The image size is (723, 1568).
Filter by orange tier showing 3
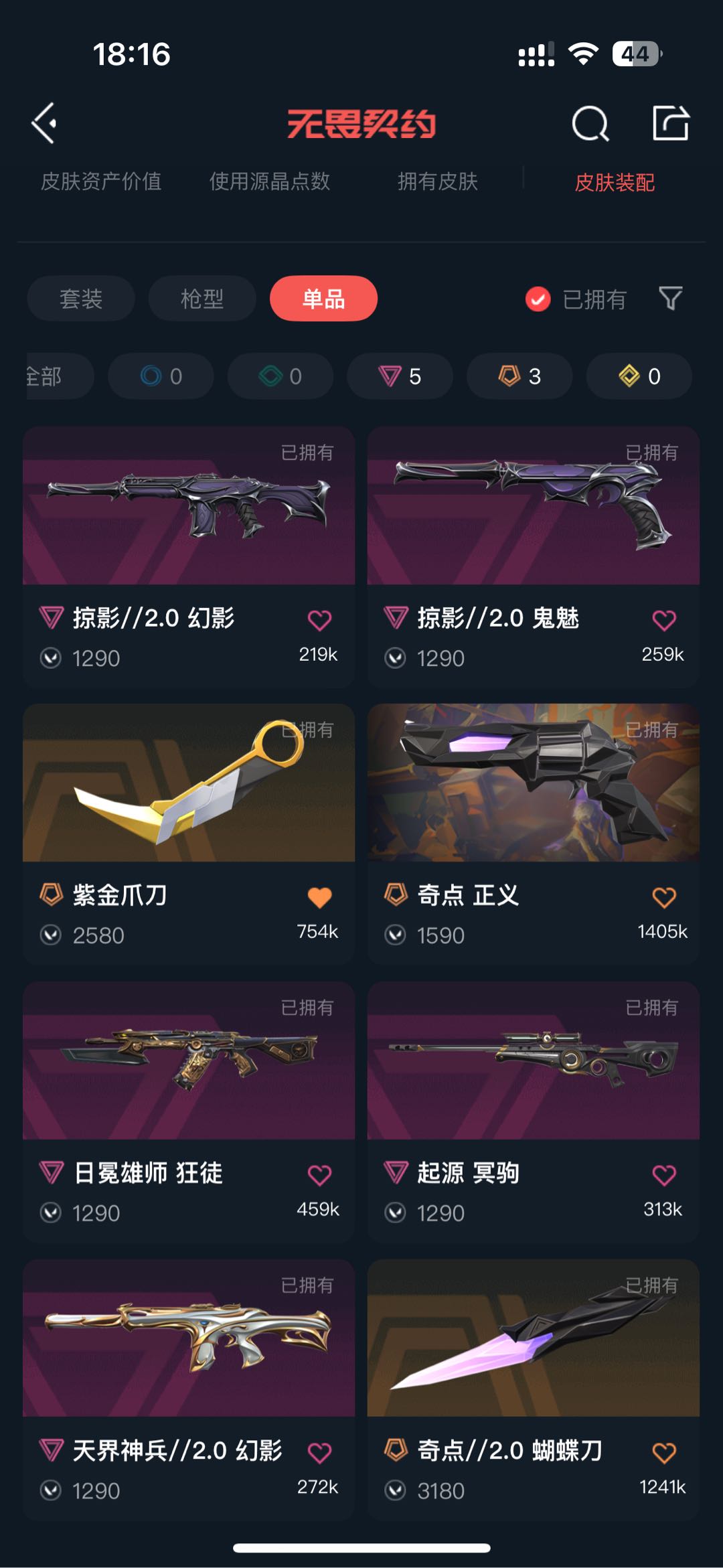click(x=519, y=376)
